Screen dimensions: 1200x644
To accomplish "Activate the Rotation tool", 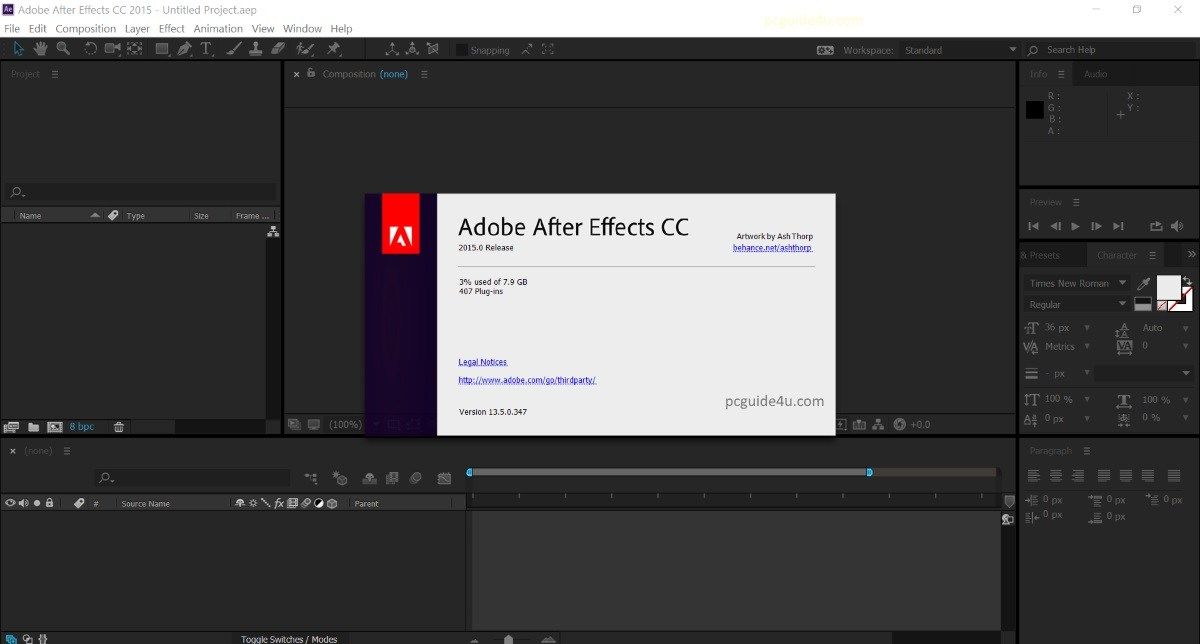I will pos(89,48).
